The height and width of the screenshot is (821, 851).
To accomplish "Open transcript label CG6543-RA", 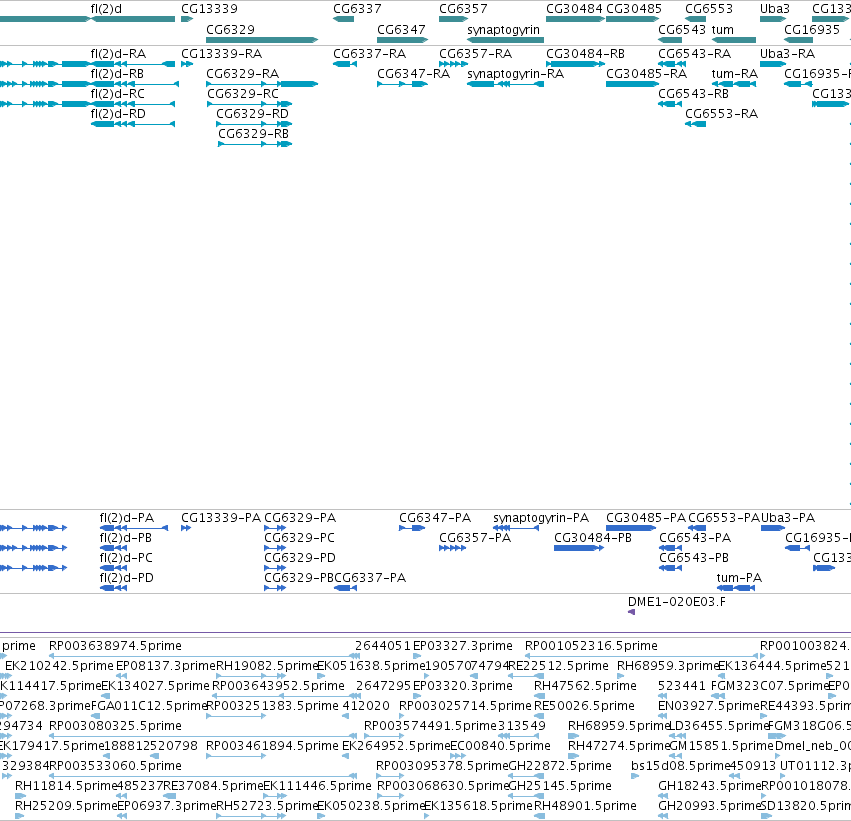I will [x=695, y=54].
